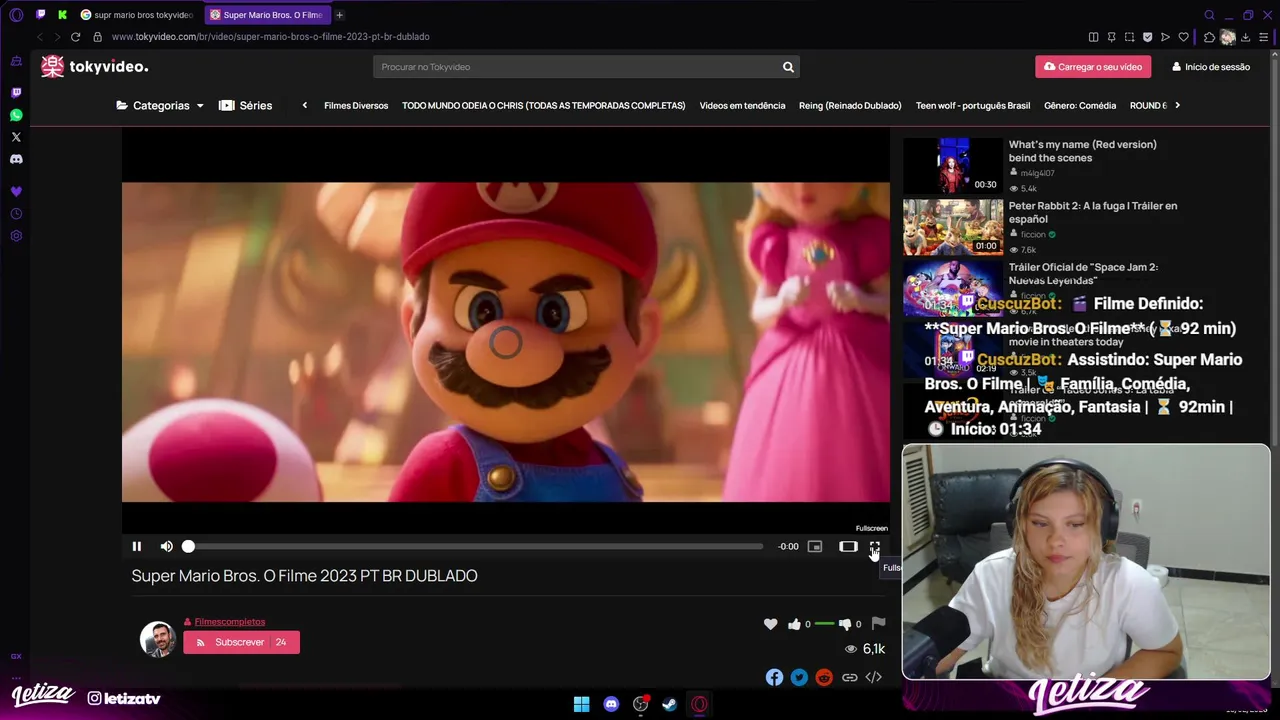
Task: Pause the Mario video playback
Action: (x=137, y=546)
